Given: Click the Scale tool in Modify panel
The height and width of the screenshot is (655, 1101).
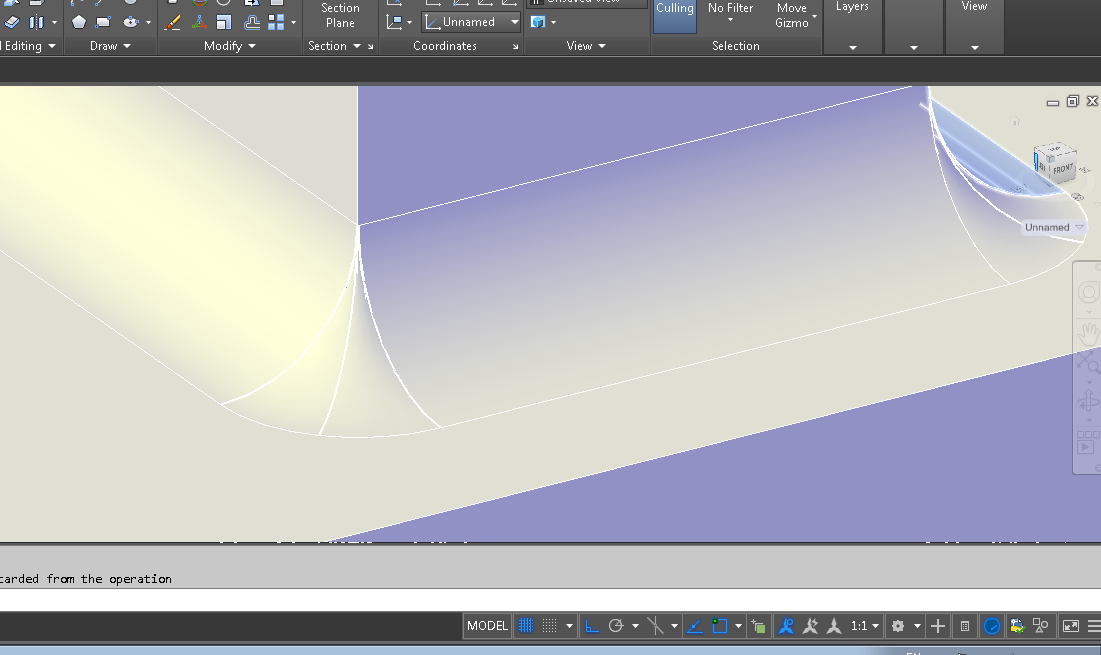Looking at the screenshot, I should (224, 22).
